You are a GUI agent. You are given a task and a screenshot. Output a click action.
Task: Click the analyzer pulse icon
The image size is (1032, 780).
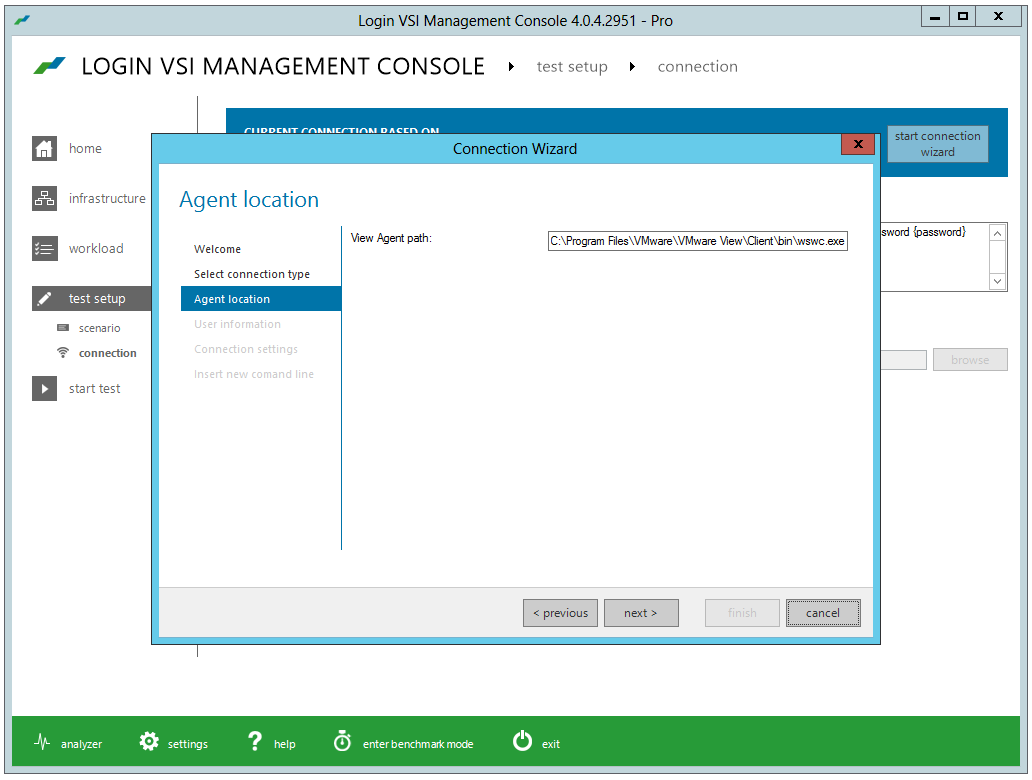click(x=42, y=742)
